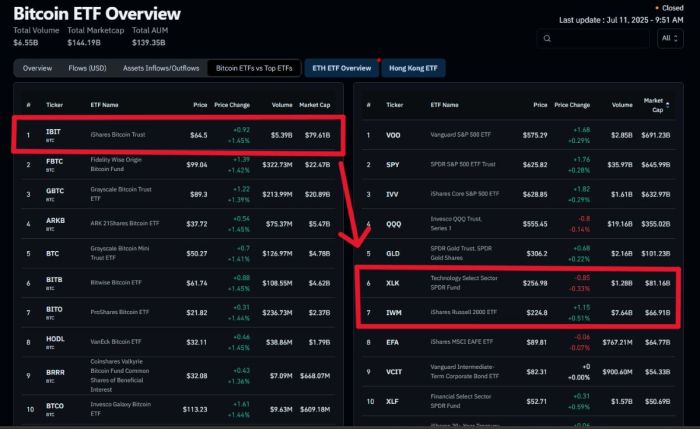Select the FBTC ticker in Bitcoin list
This screenshot has width=700, height=429.
coord(54,162)
